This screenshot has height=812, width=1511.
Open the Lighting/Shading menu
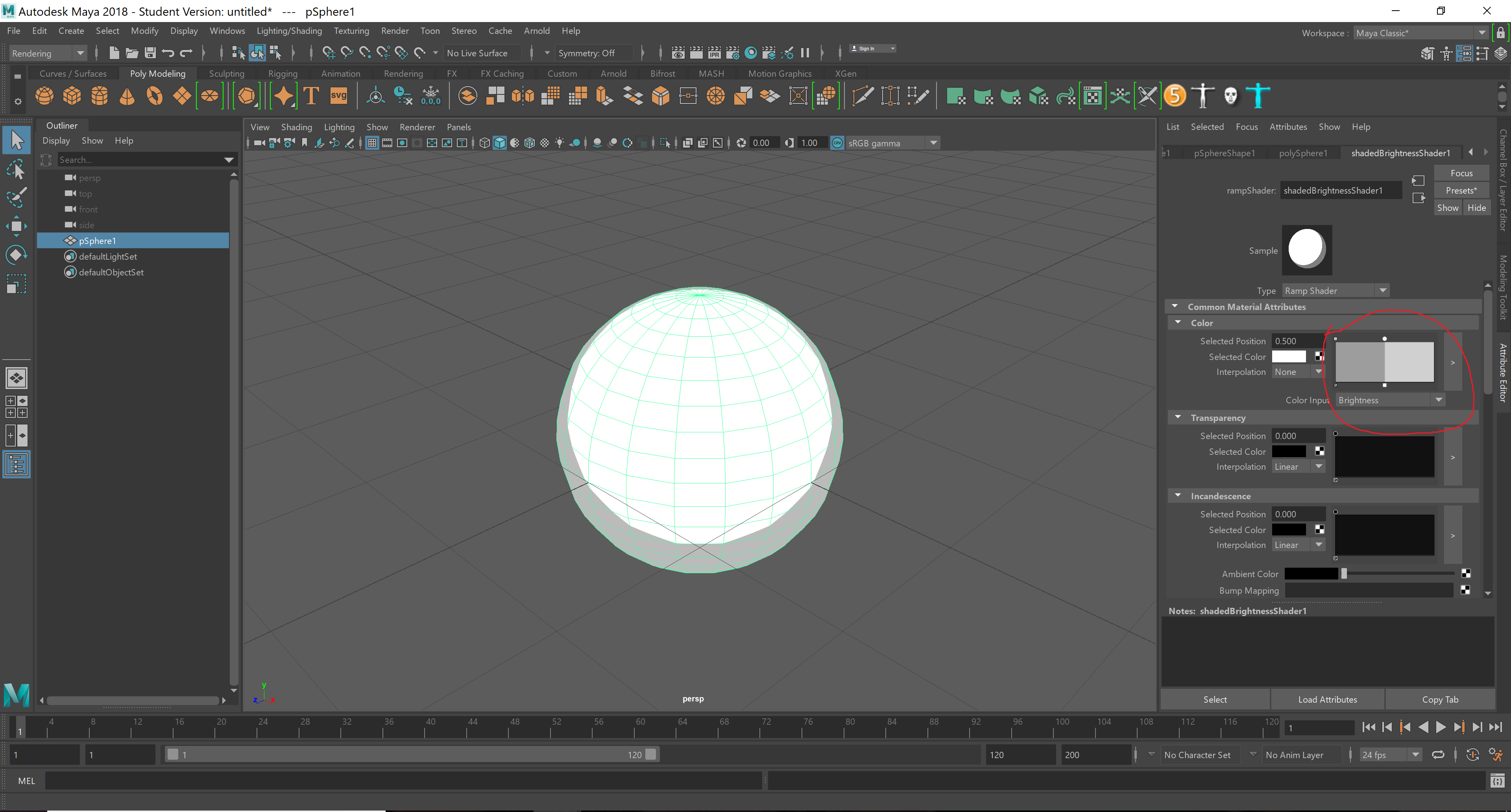[x=289, y=30]
